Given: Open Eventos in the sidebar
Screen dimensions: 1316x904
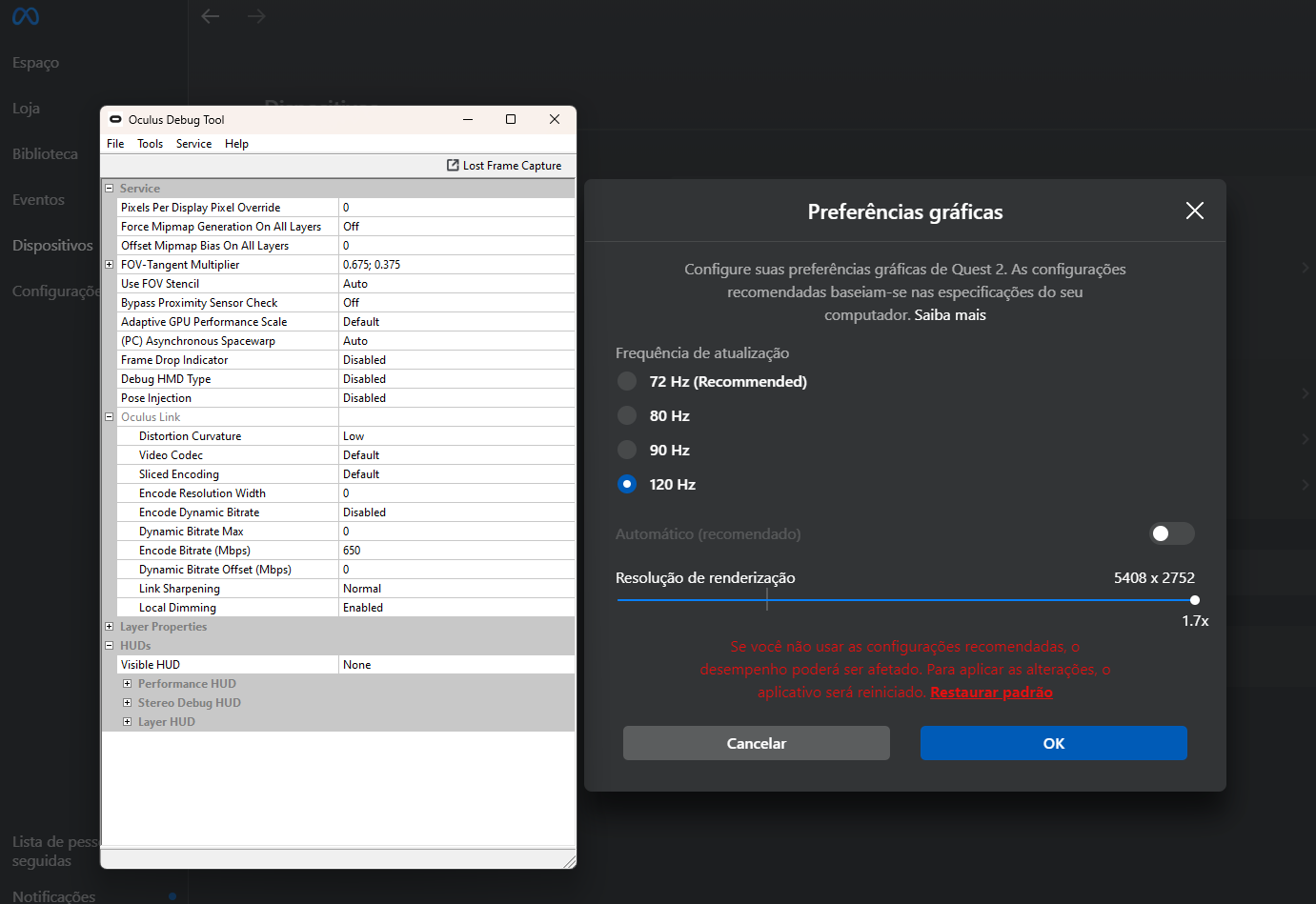Looking at the screenshot, I should pyautogui.click(x=38, y=200).
